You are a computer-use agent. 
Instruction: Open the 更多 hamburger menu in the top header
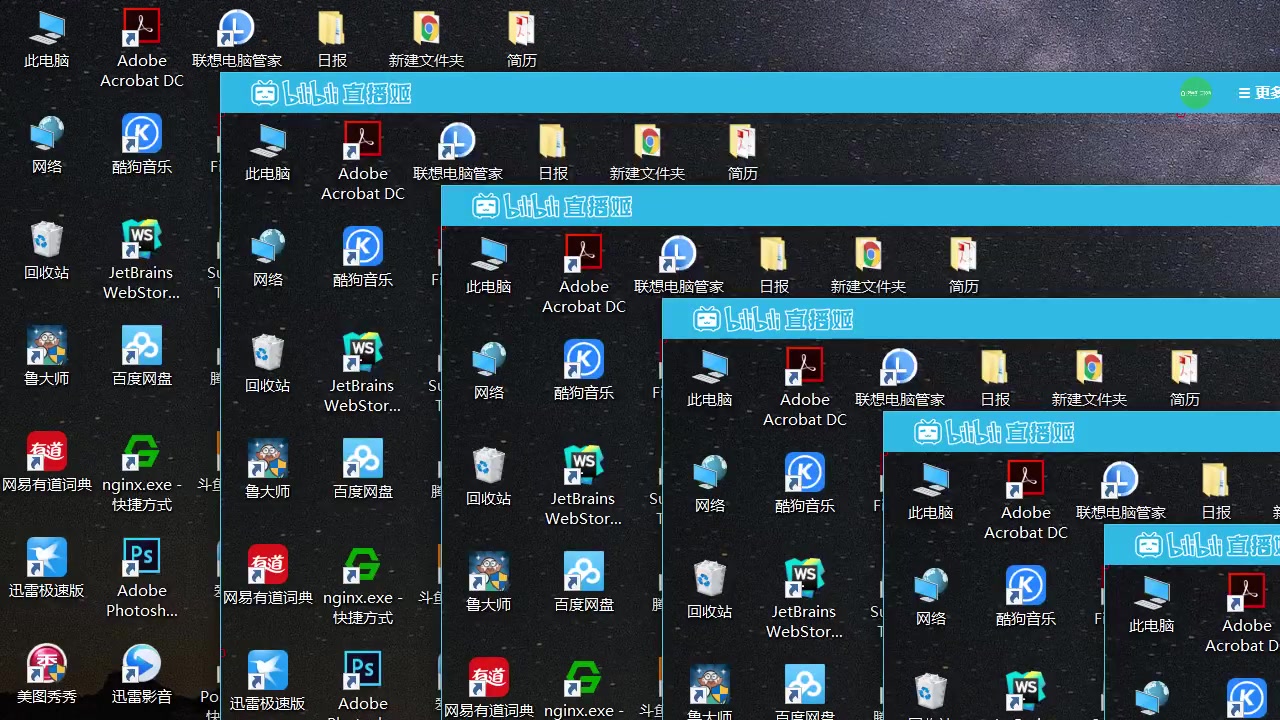(1259, 93)
